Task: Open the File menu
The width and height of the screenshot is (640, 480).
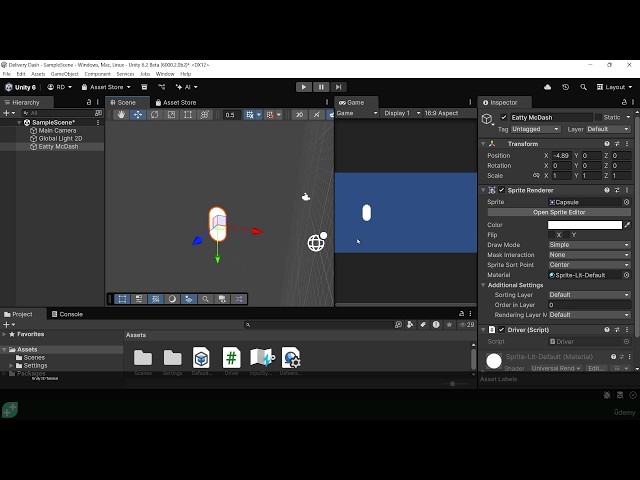Action: coord(7,74)
